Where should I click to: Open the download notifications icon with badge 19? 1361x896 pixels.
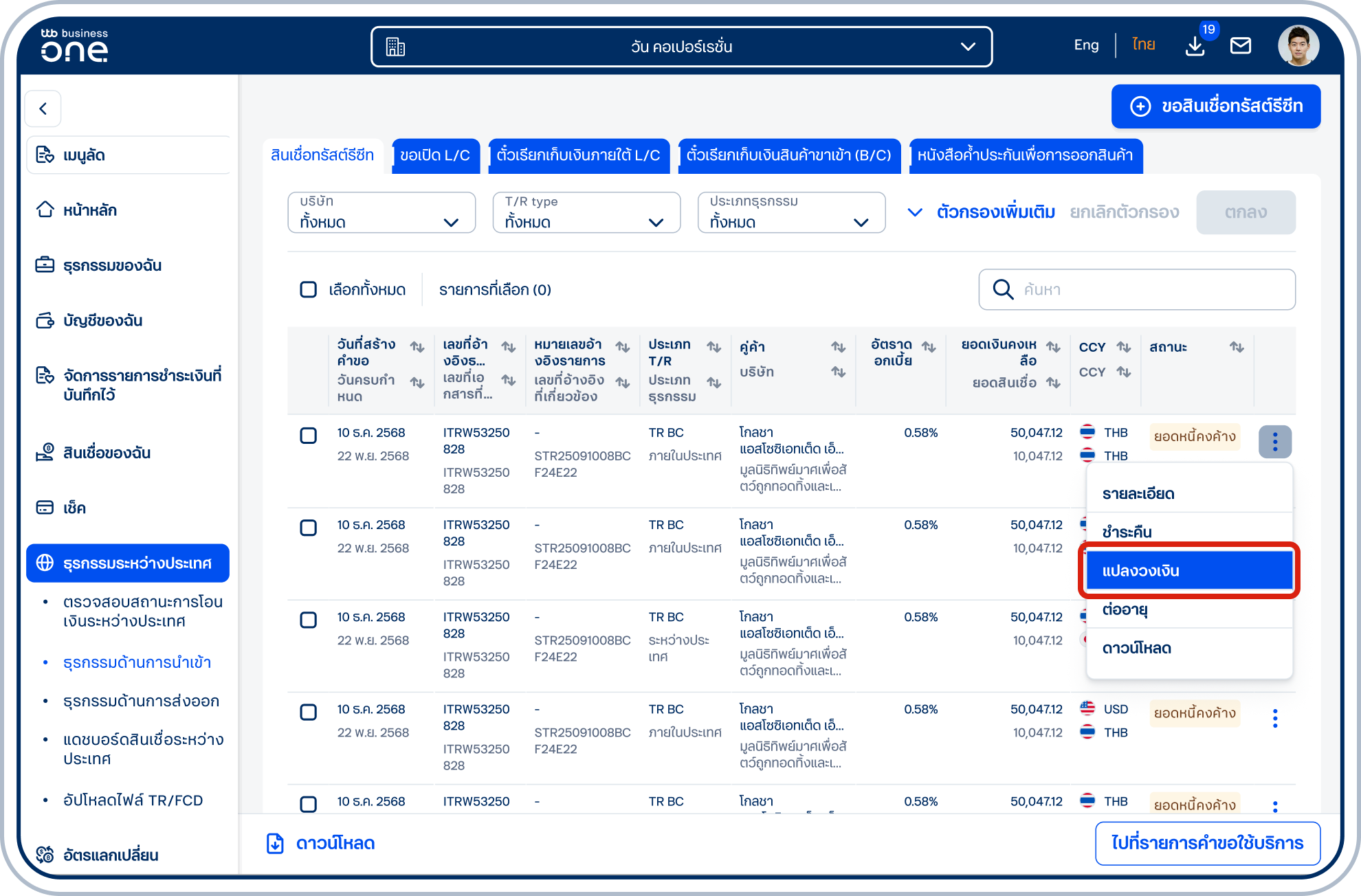pyautogui.click(x=1195, y=46)
